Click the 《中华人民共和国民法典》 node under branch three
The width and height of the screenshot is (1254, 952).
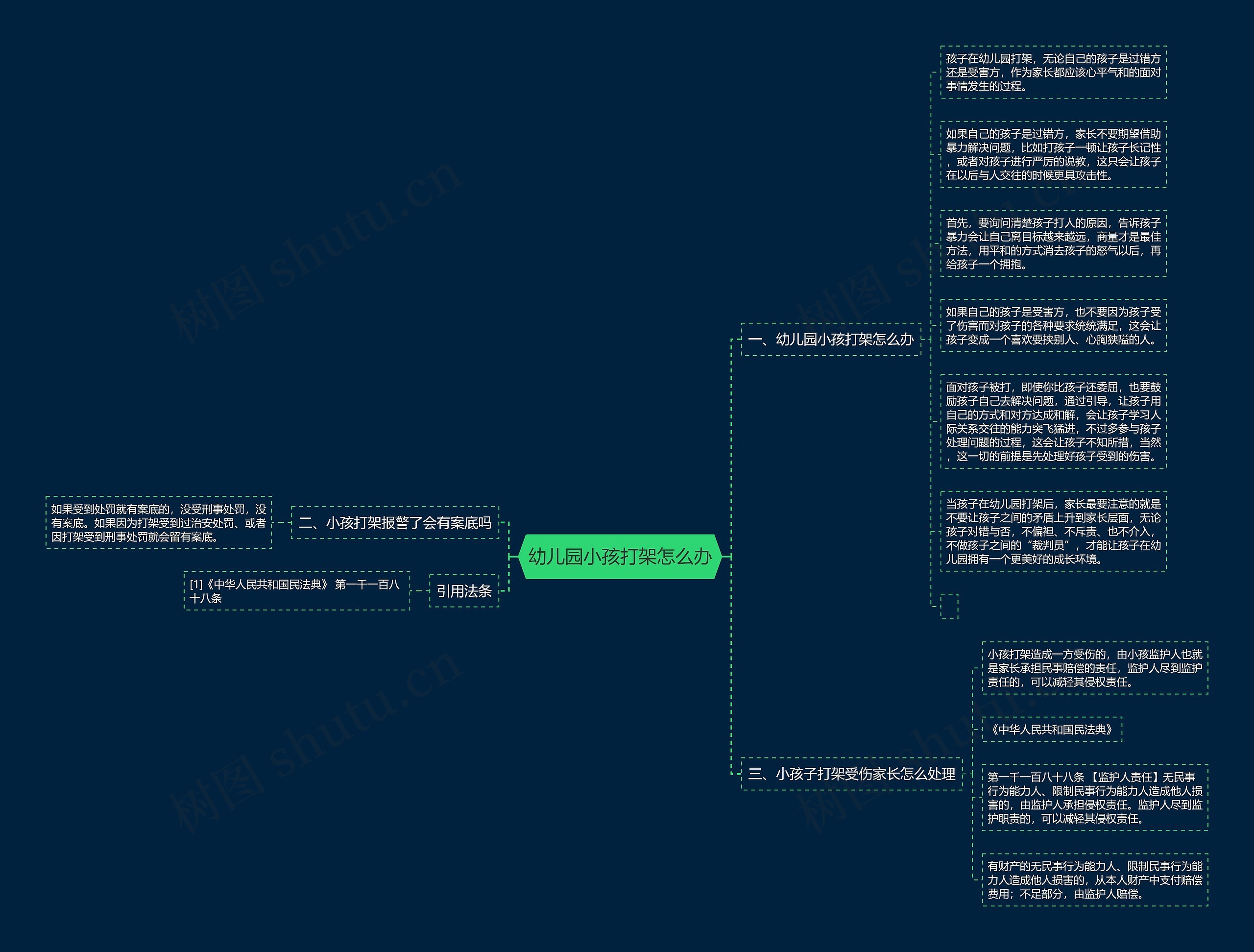(x=1052, y=729)
